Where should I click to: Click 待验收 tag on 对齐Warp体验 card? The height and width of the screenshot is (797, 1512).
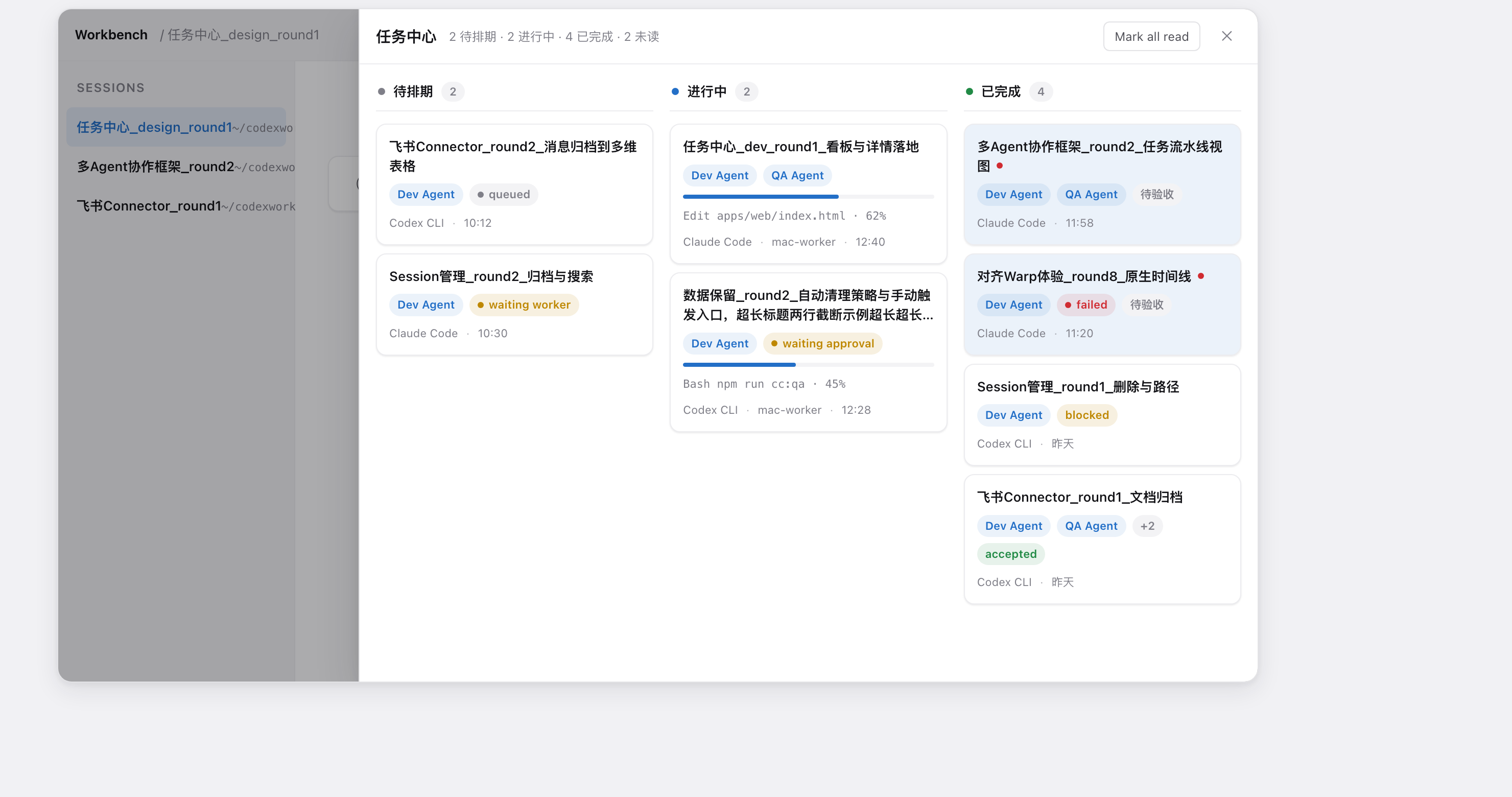tap(1146, 304)
